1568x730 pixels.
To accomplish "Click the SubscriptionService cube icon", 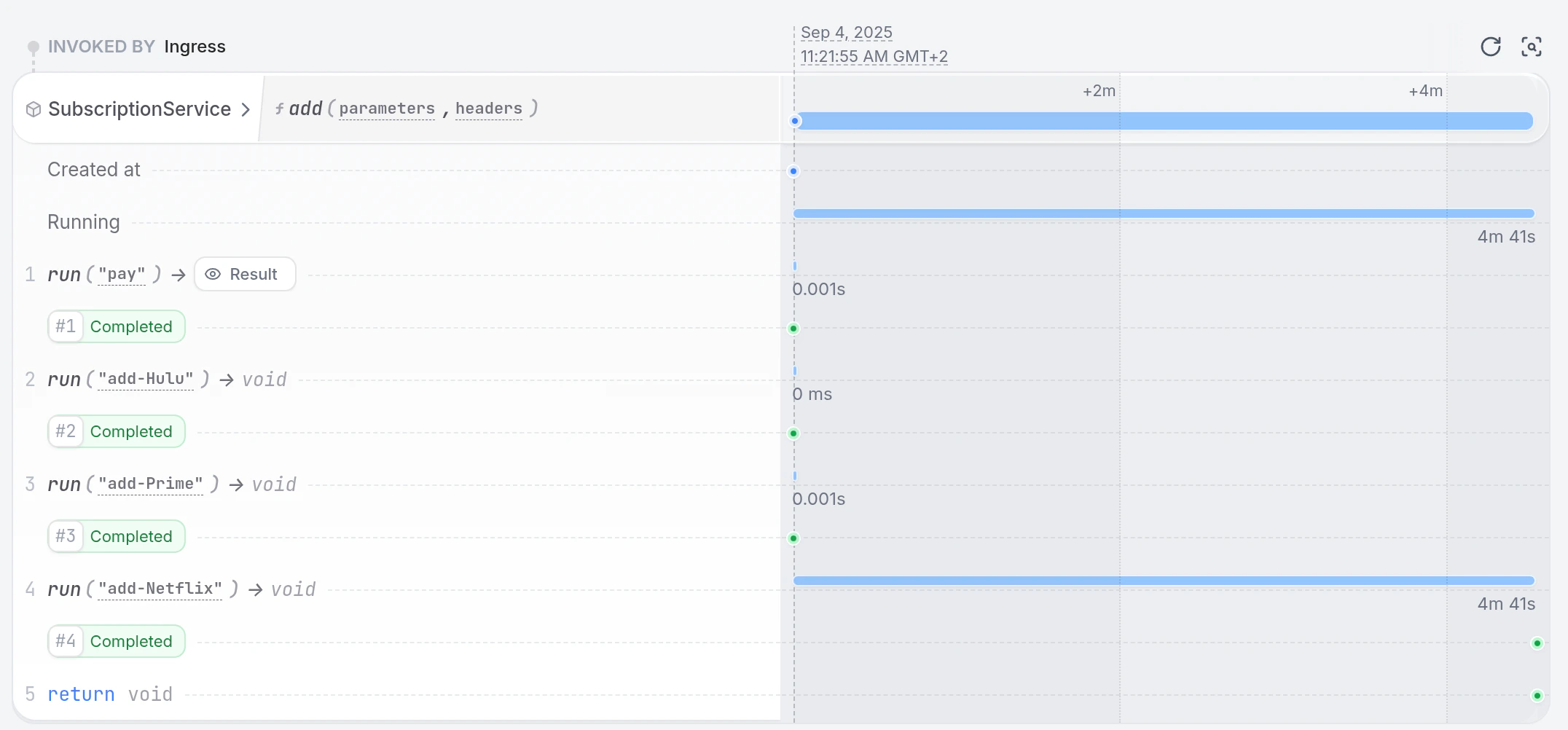I will 34,109.
